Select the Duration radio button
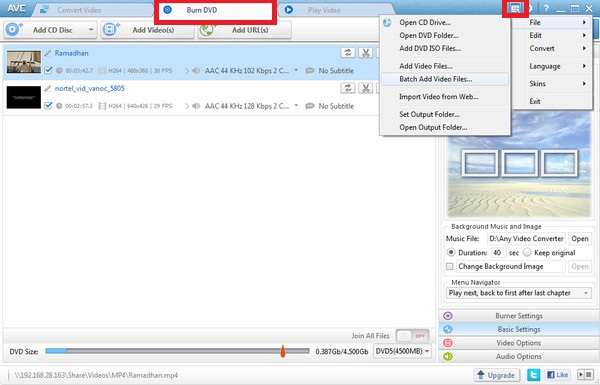The width and height of the screenshot is (600, 385). (451, 253)
